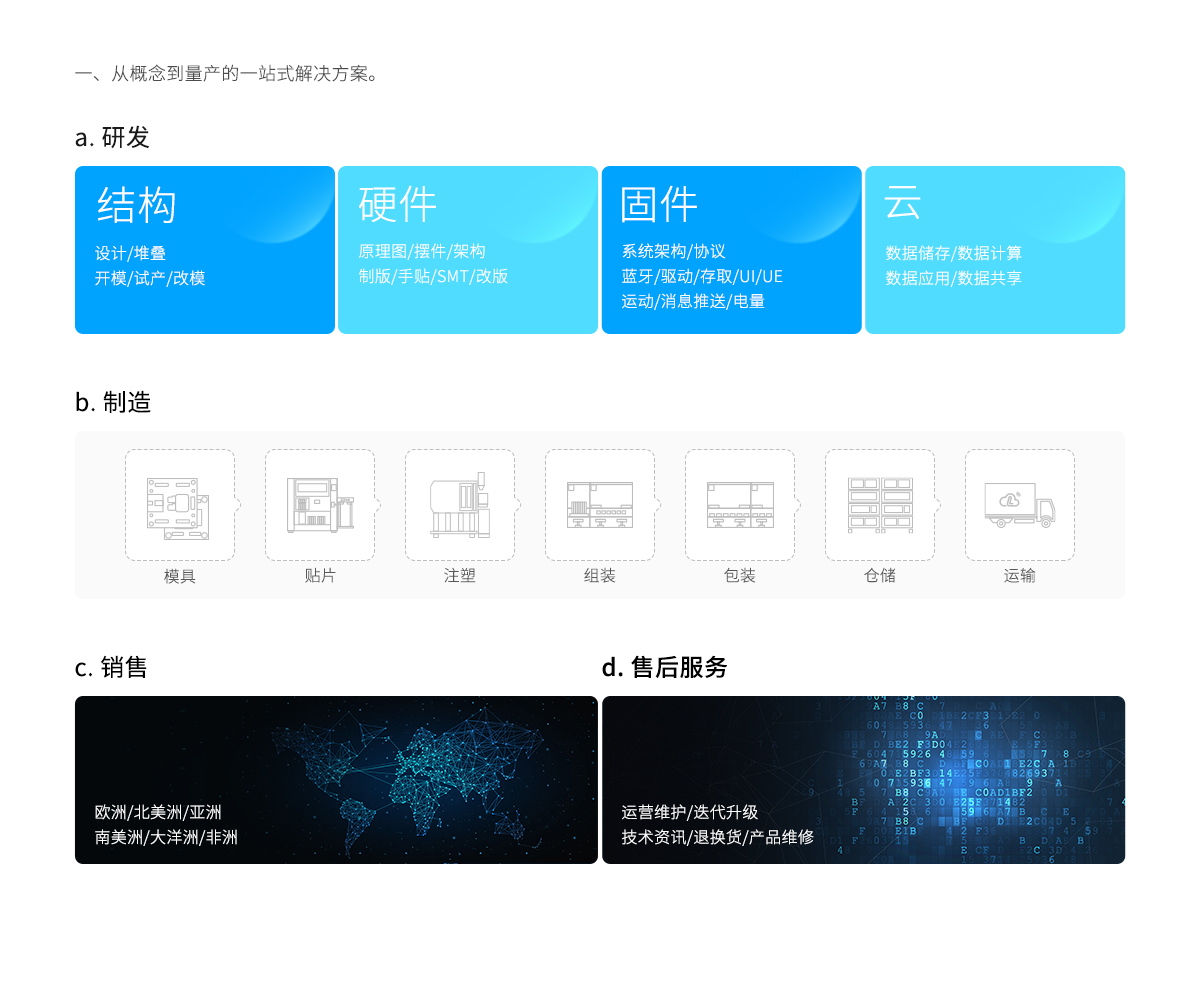The width and height of the screenshot is (1200, 1000).
Task: Click the b. 制造 section heading
Action: coord(113,402)
